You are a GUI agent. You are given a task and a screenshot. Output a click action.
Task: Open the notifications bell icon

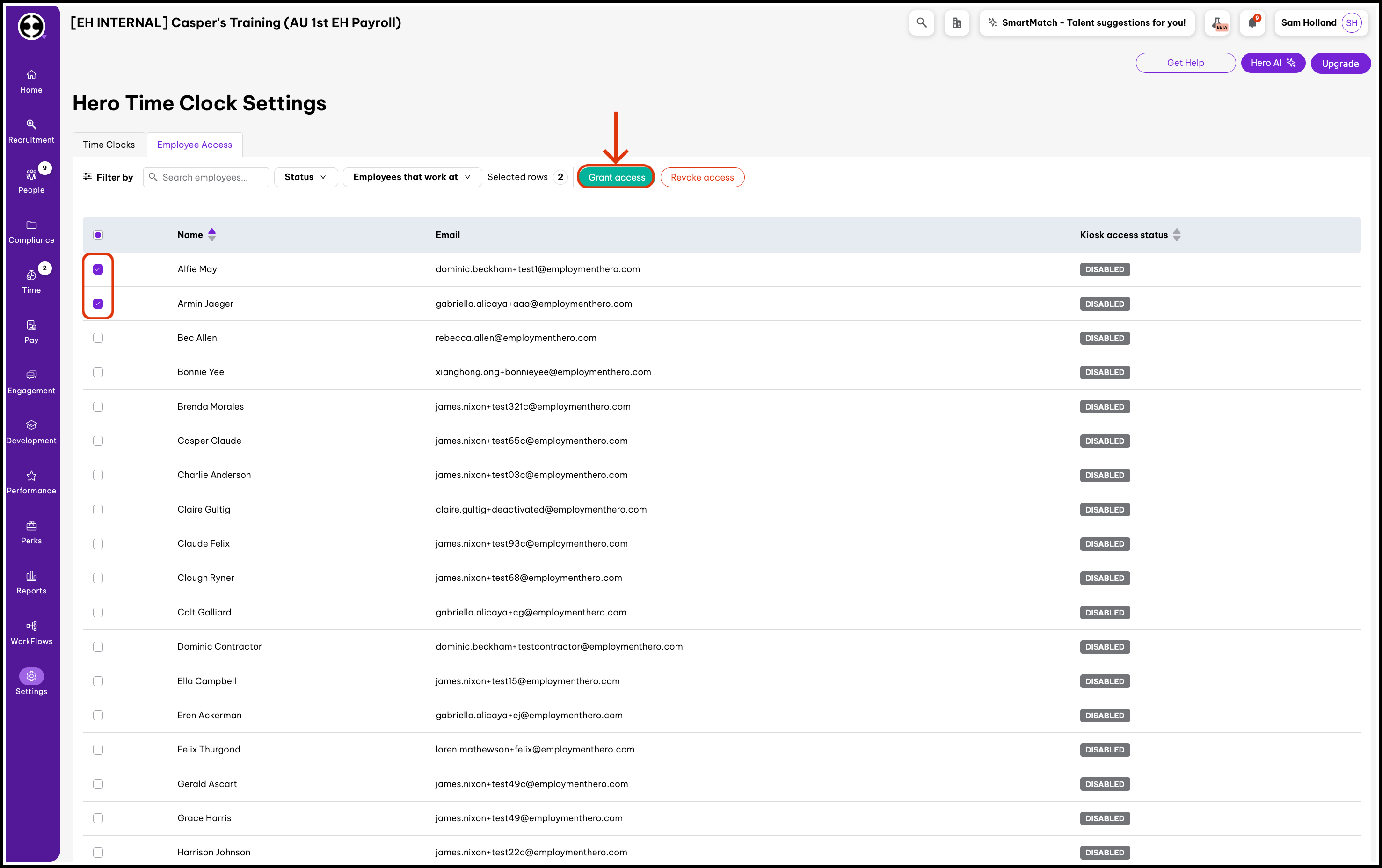(x=1252, y=23)
